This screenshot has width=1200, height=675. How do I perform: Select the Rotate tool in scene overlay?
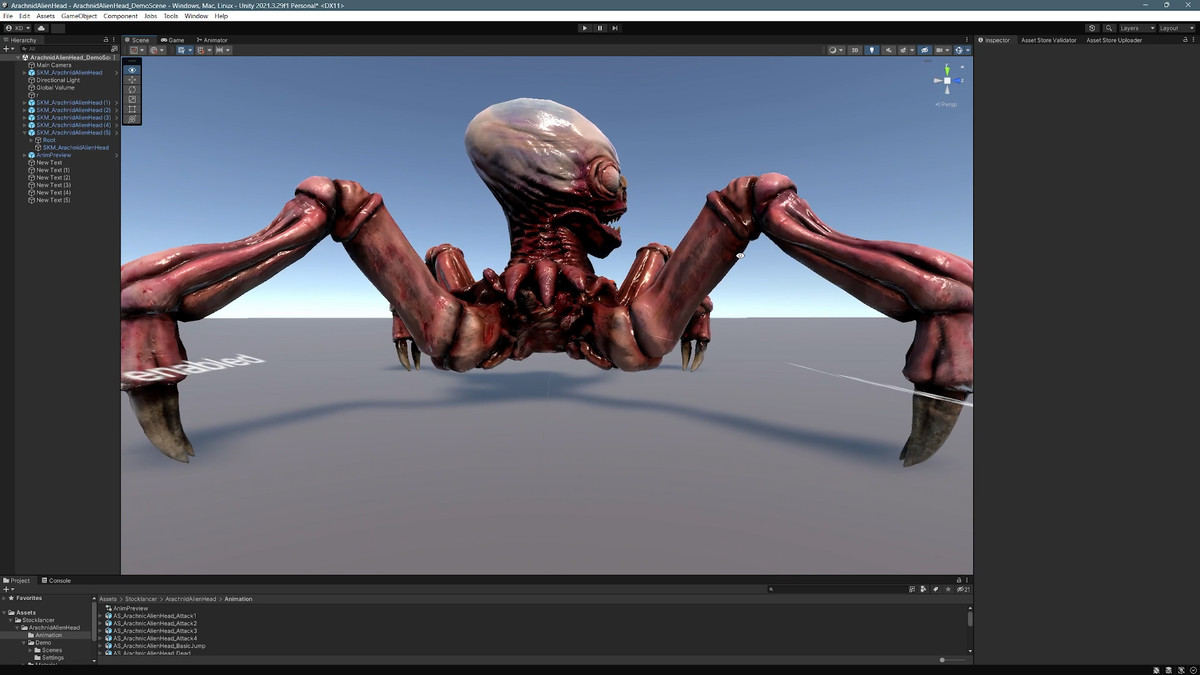(x=132, y=90)
